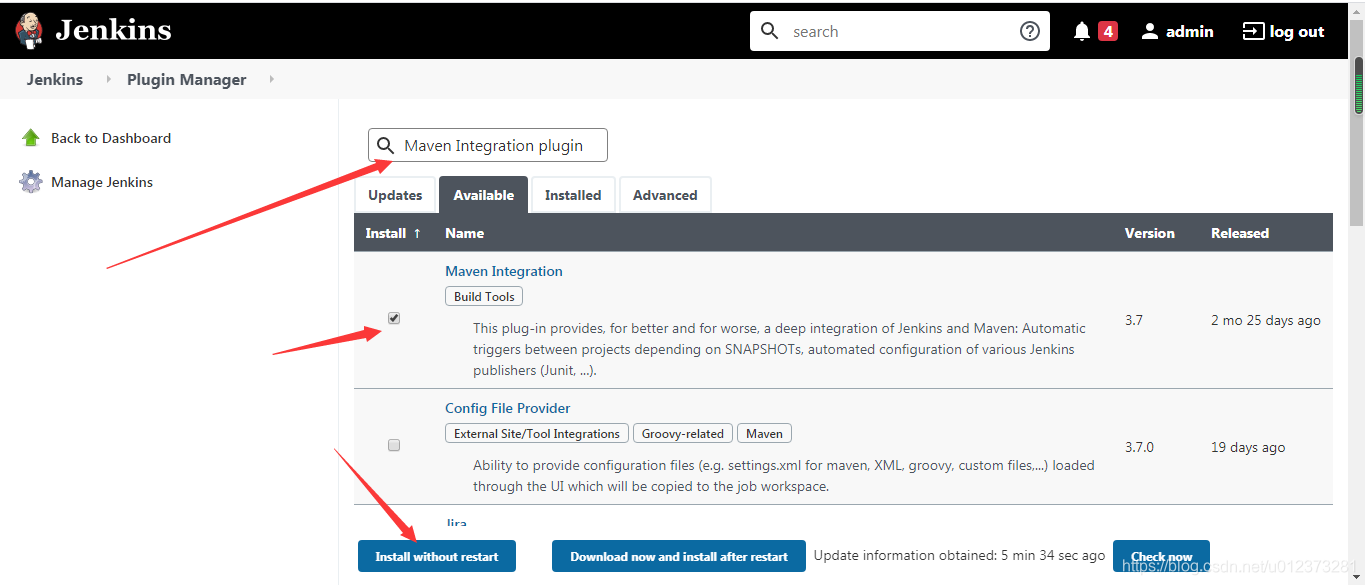Click the Released column header
This screenshot has height=585, width=1365.
1240,233
